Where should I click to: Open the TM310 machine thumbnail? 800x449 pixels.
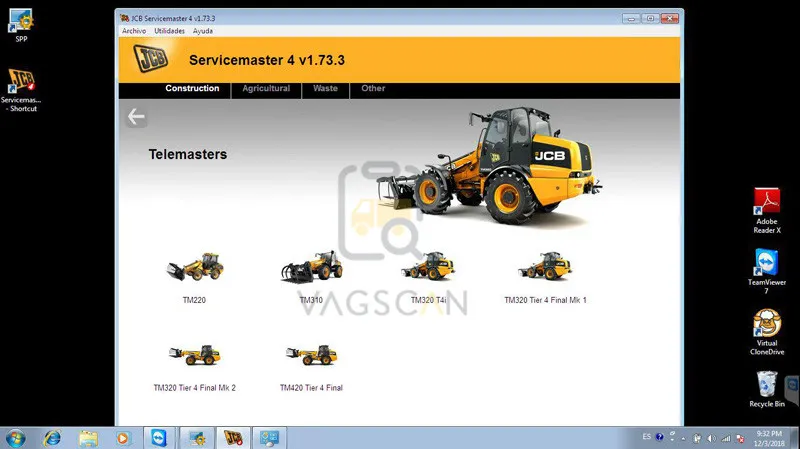tap(311, 267)
